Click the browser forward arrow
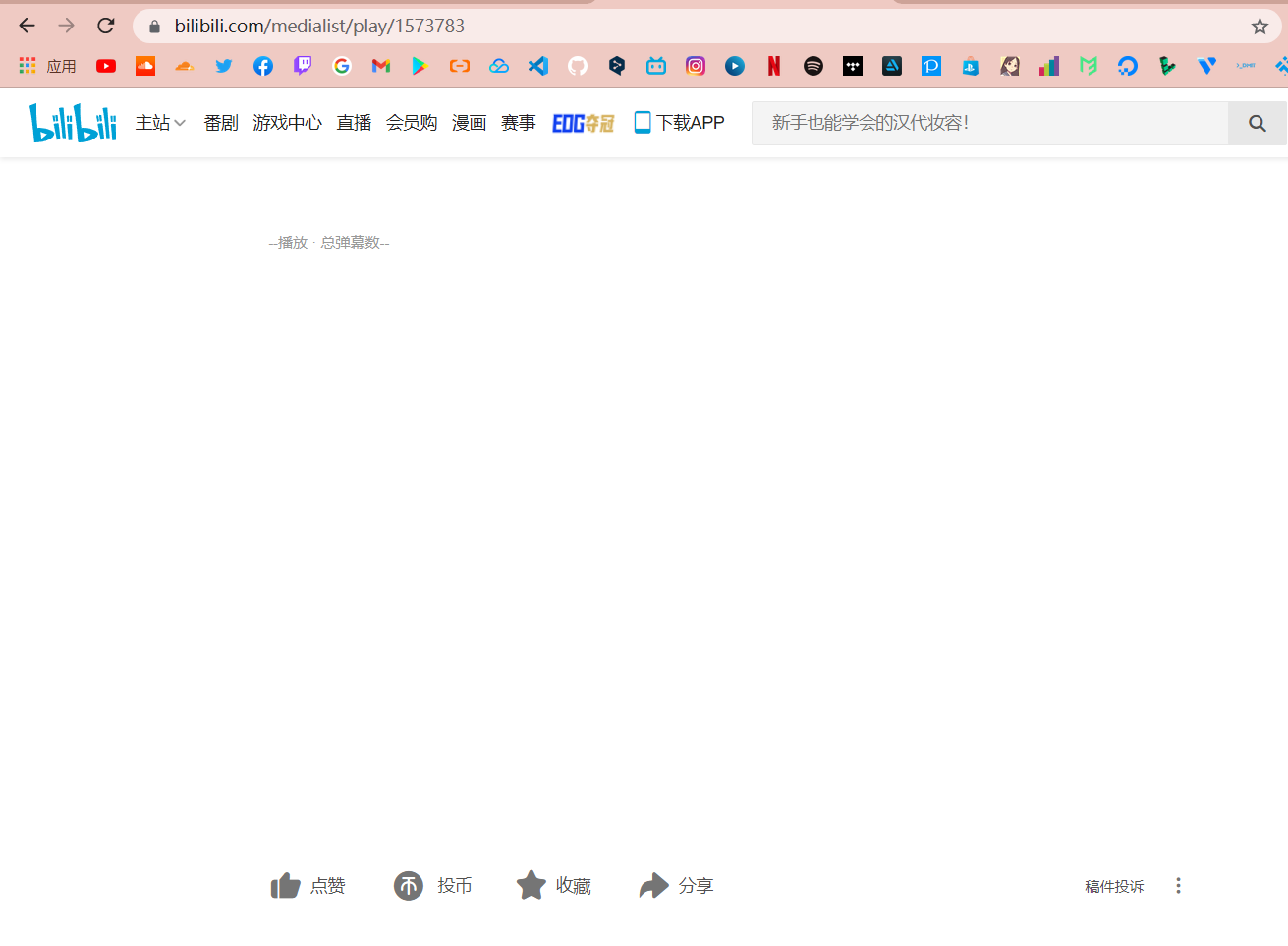This screenshot has height=946, width=1288. click(x=67, y=26)
